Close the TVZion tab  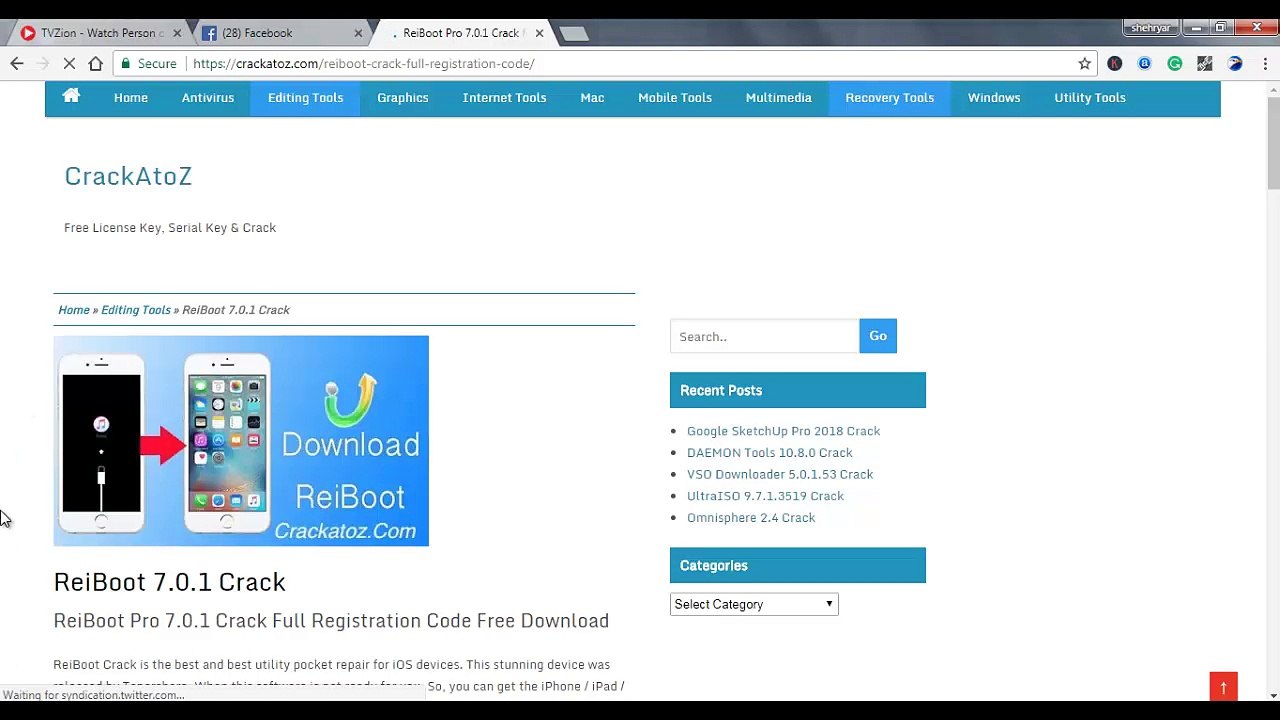(177, 33)
